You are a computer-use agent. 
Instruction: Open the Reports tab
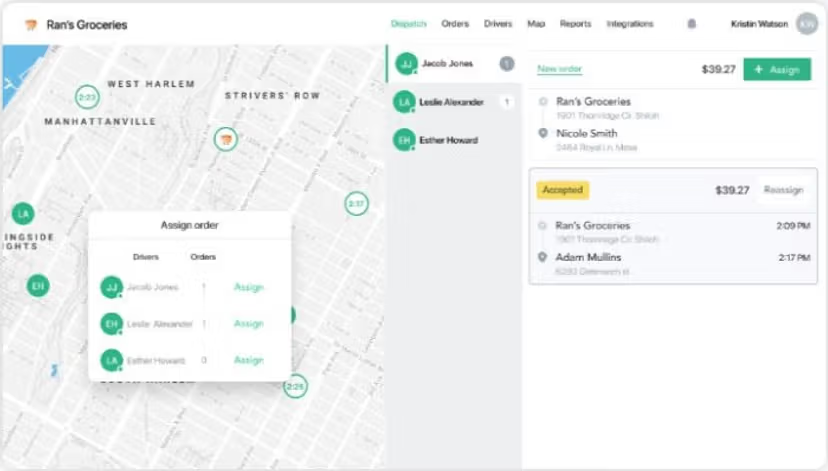pyautogui.click(x=576, y=24)
